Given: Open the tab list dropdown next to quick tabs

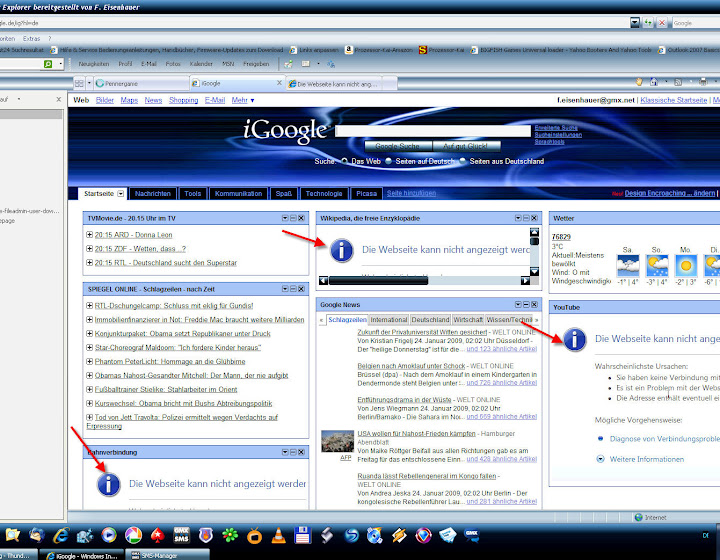Looking at the screenshot, I should [89, 84].
